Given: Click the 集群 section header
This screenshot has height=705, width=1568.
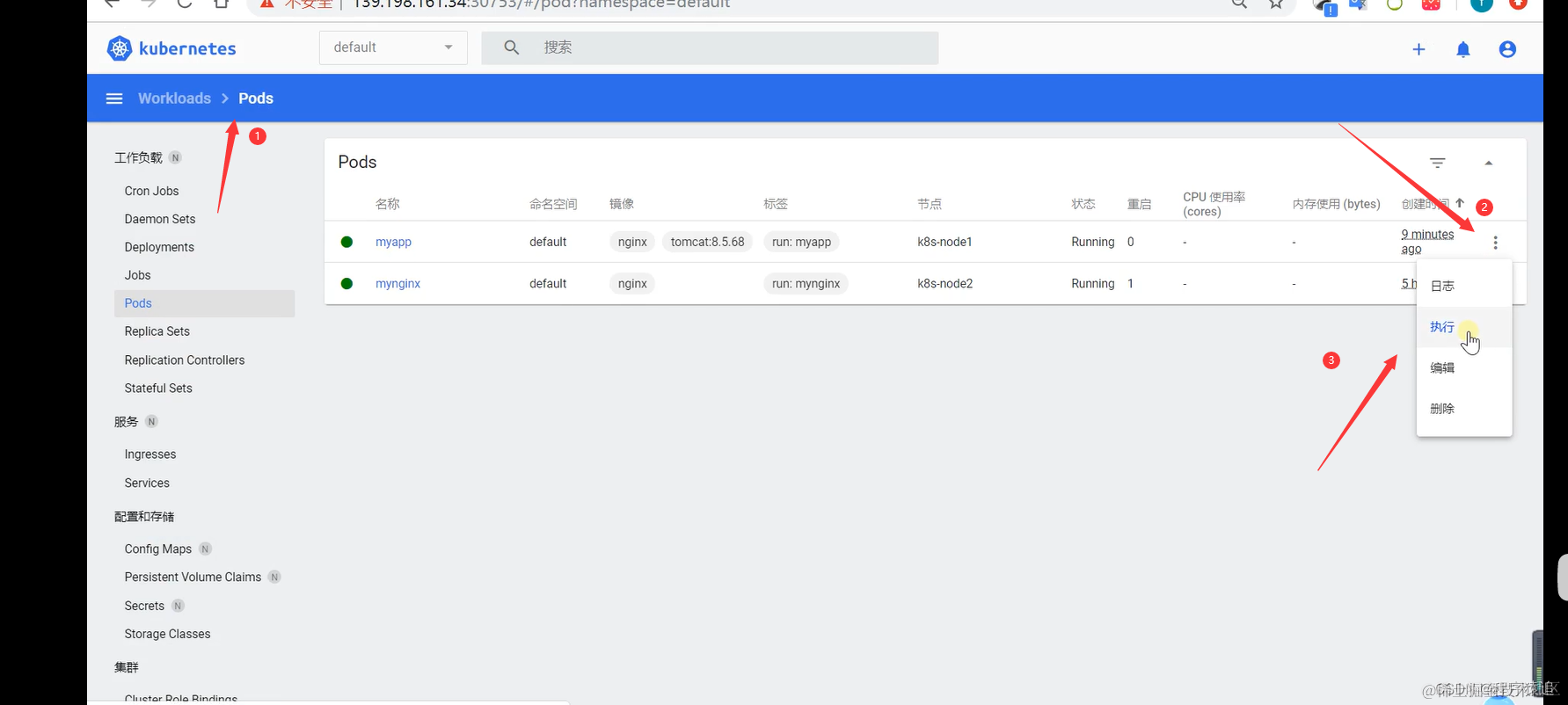Looking at the screenshot, I should point(126,667).
